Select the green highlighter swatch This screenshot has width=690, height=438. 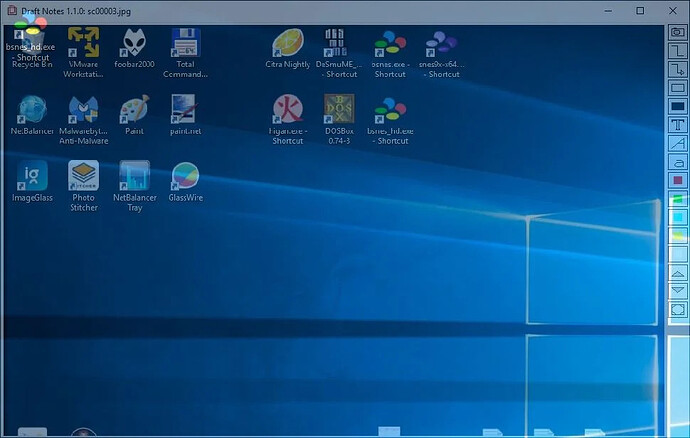pyautogui.click(x=678, y=199)
